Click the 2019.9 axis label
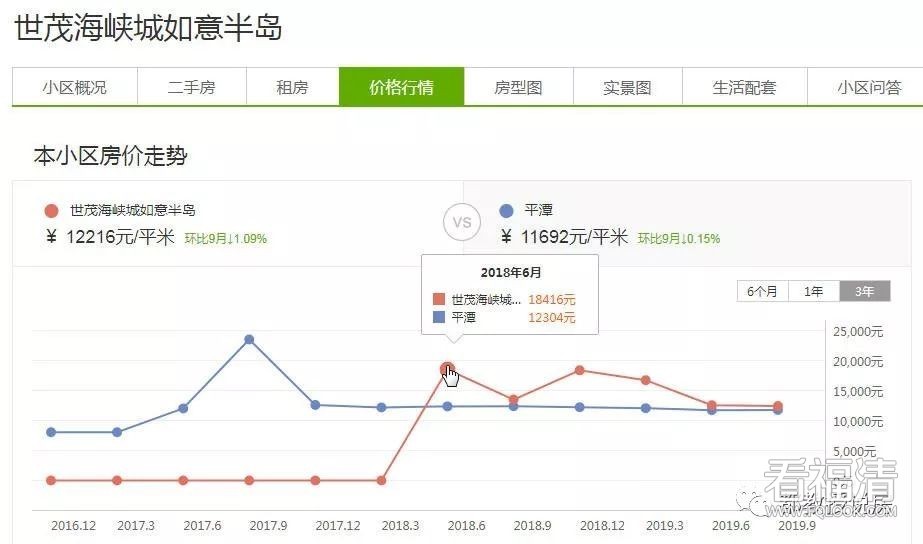Screen dimensions: 923x544 click(x=796, y=526)
